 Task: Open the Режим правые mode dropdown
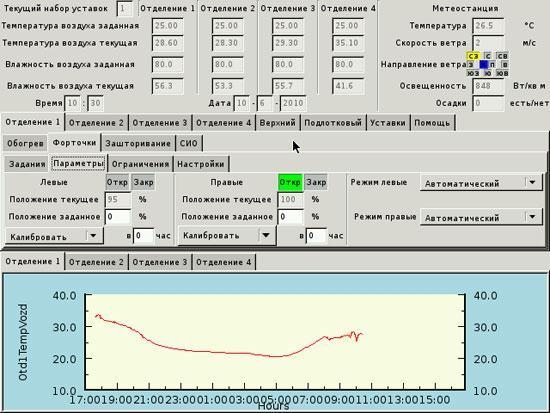click(481, 218)
